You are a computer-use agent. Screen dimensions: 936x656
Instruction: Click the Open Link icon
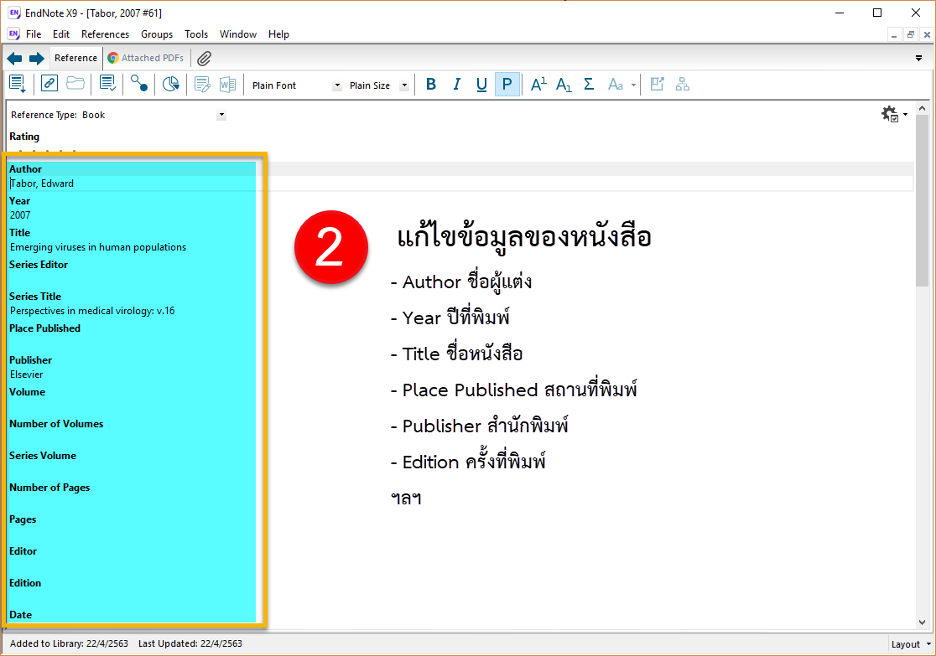click(49, 85)
